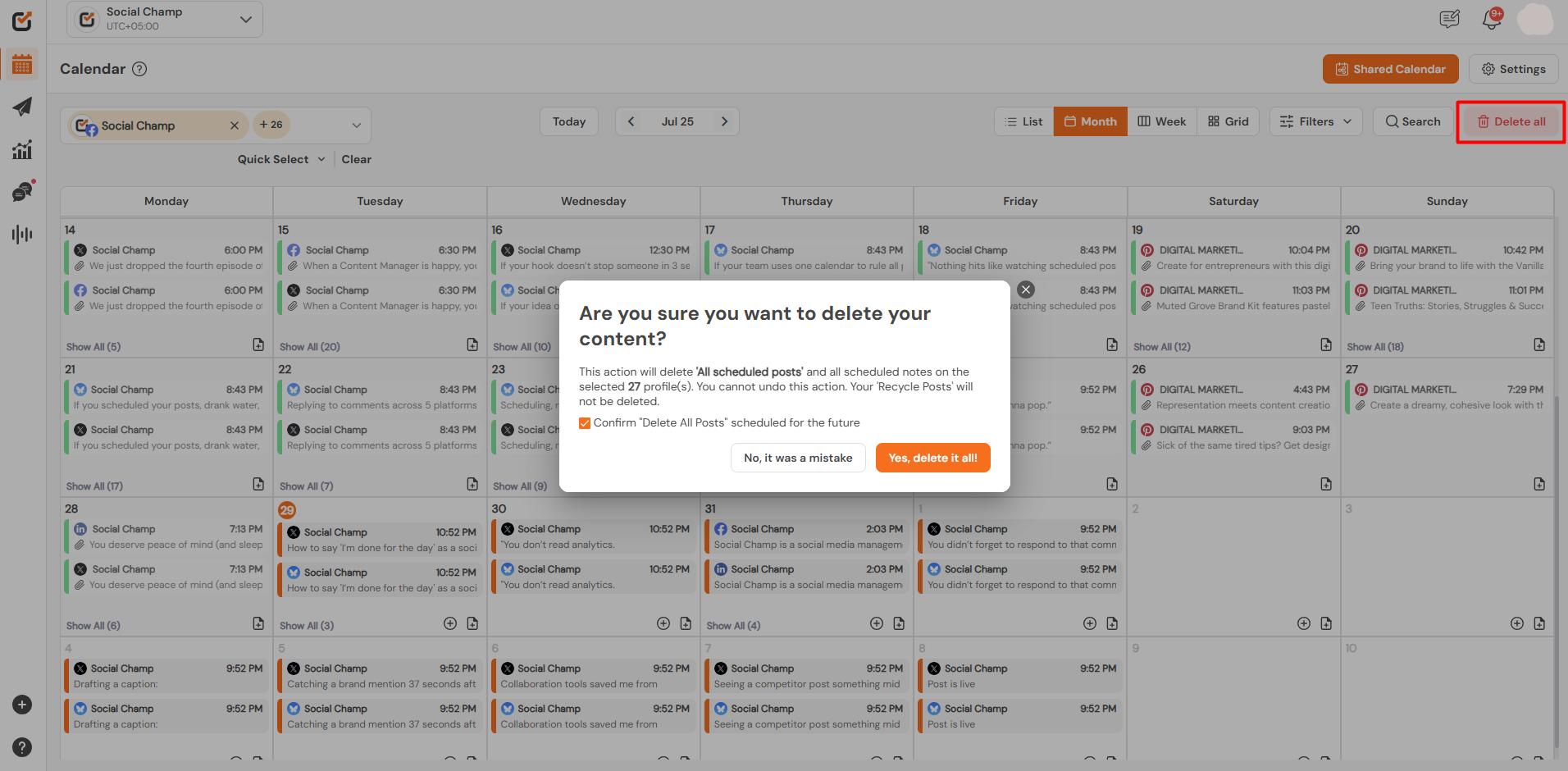Click the Calendar help info icon
This screenshot has height=771, width=1568.
coord(139,69)
